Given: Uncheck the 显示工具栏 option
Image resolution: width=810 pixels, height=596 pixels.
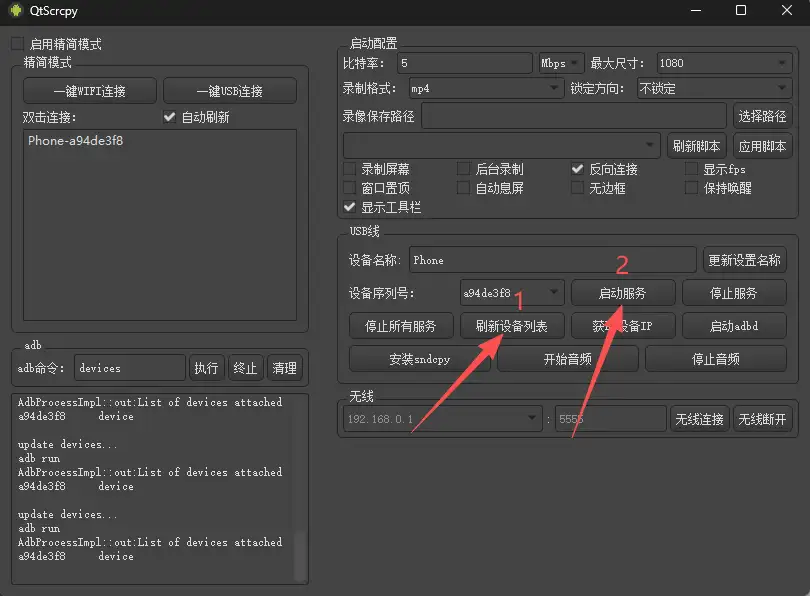Looking at the screenshot, I should pyautogui.click(x=350, y=207).
